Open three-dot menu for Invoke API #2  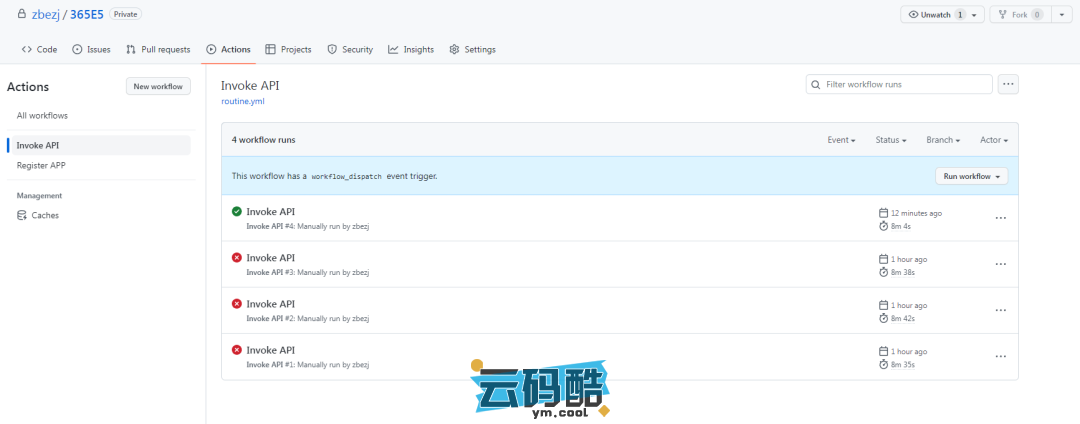pos(1000,310)
